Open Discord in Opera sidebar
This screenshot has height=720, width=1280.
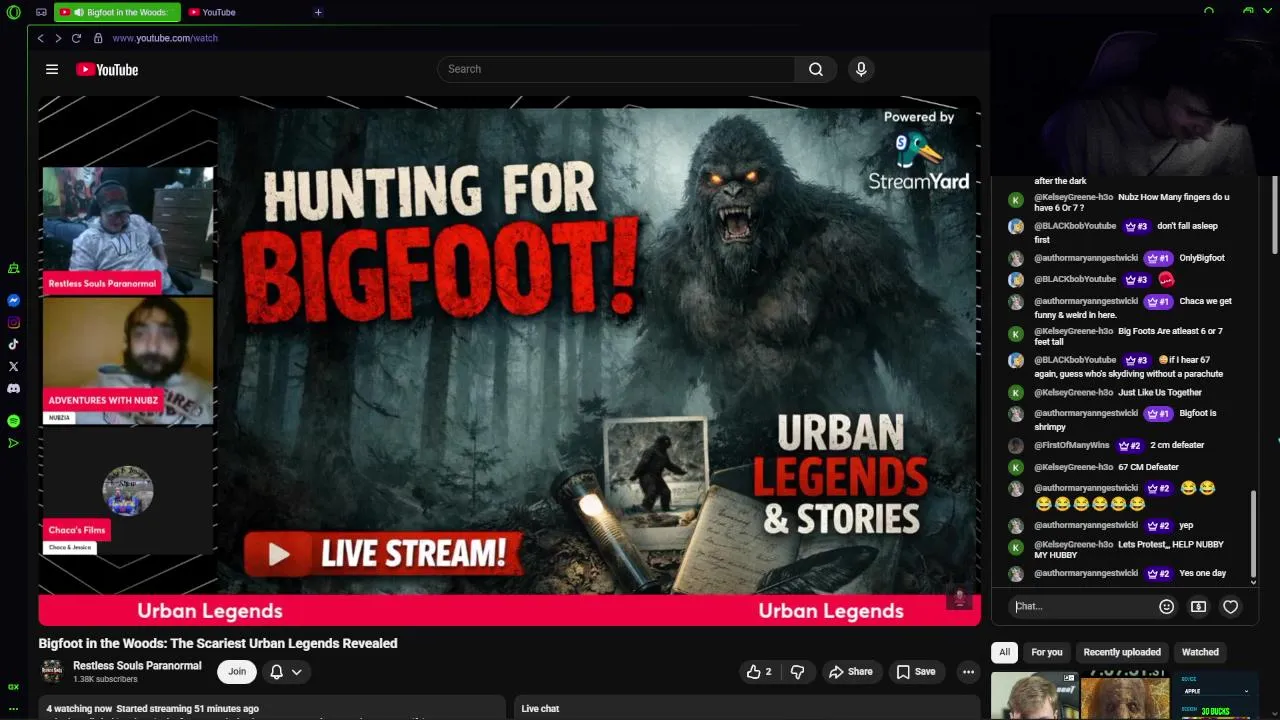coord(14,388)
